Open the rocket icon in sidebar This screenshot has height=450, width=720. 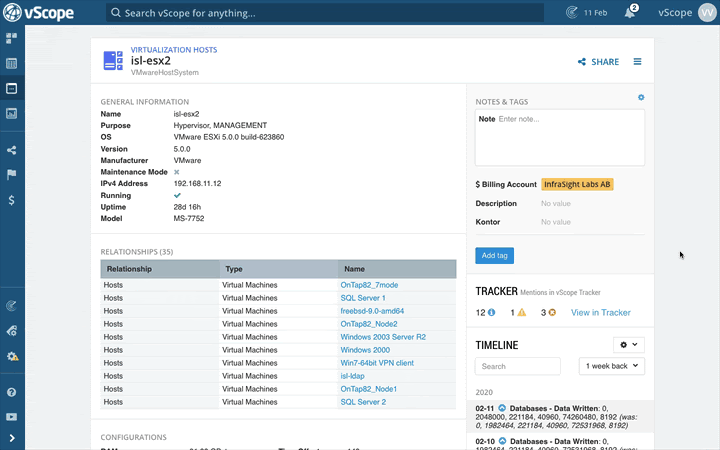(11, 331)
